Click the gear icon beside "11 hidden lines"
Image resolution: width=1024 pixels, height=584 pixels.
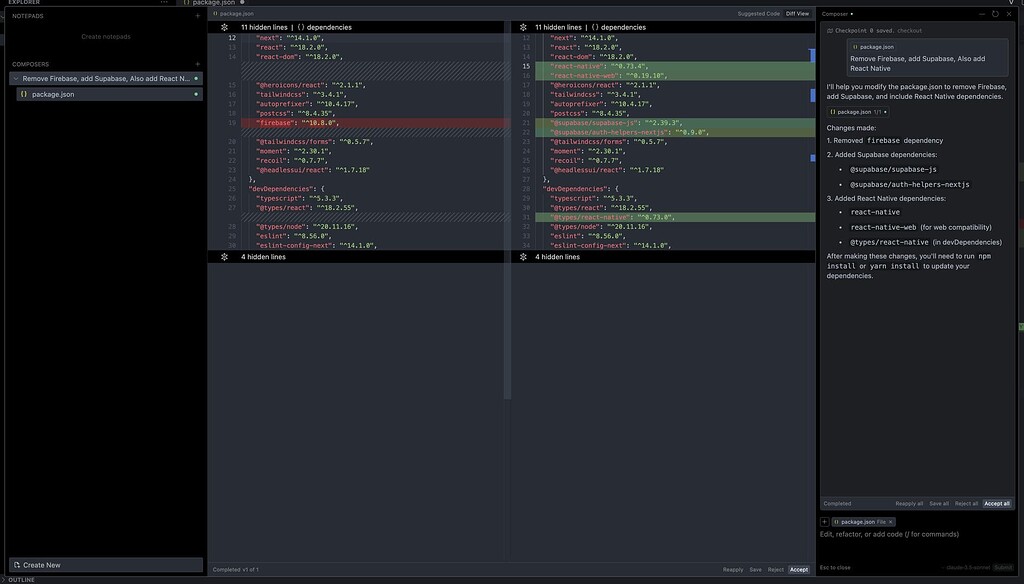click(x=224, y=27)
